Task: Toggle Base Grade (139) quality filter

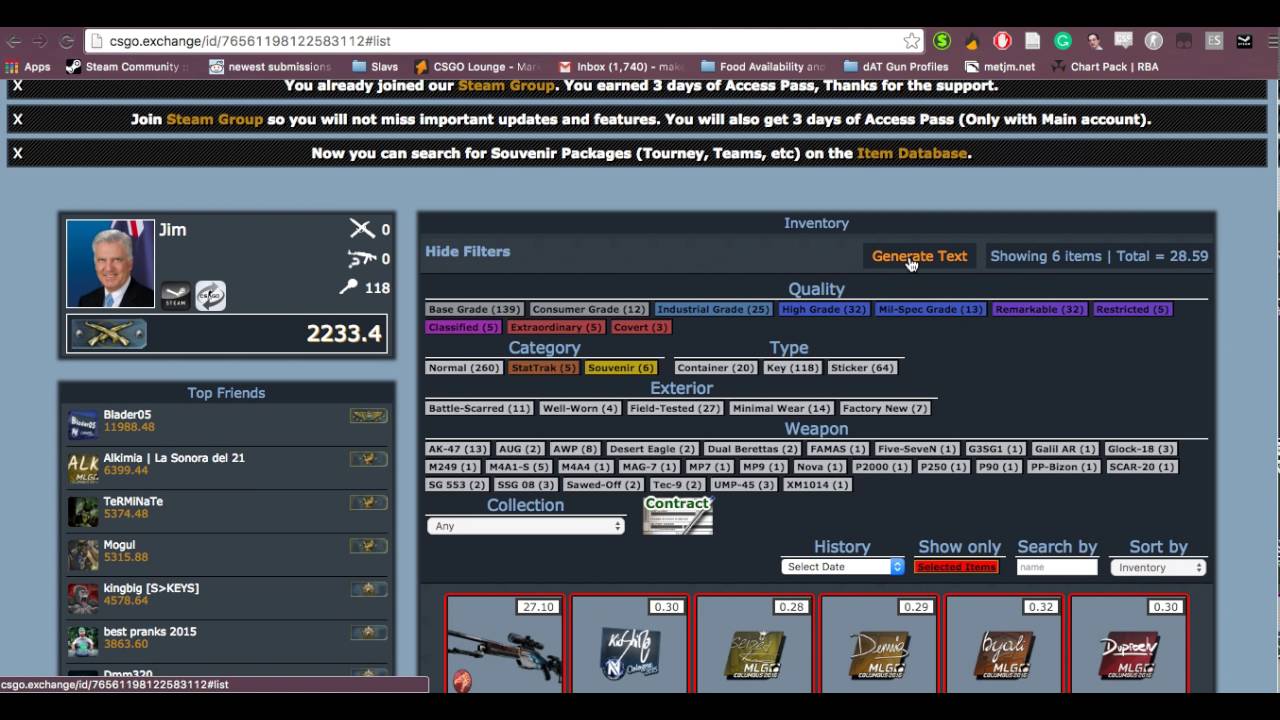Action: tap(474, 309)
